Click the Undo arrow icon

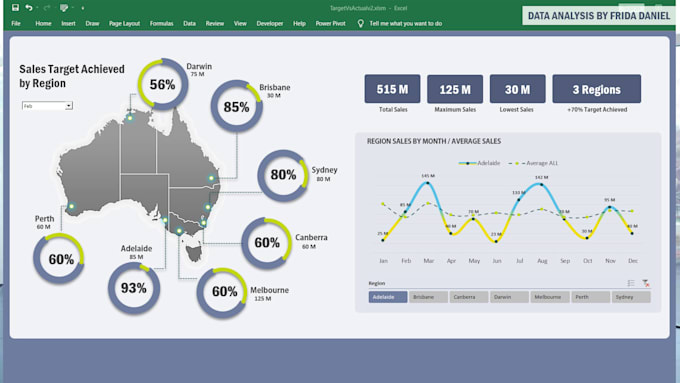(x=29, y=7)
